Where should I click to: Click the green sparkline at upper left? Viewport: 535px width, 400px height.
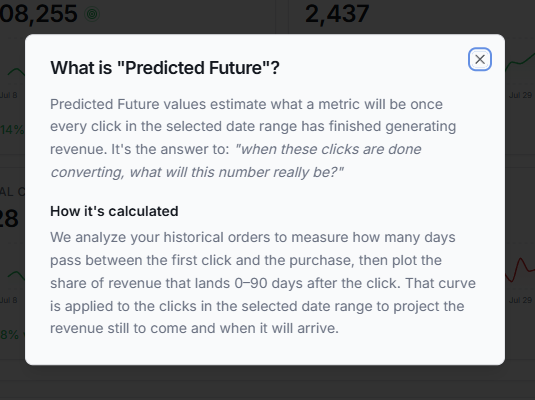tap(16, 72)
